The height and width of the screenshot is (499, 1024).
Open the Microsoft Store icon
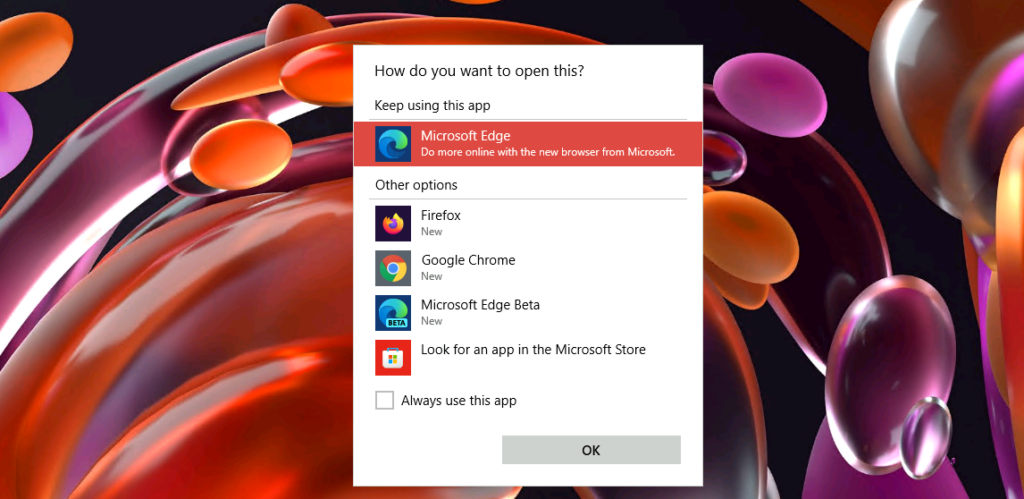tap(393, 357)
